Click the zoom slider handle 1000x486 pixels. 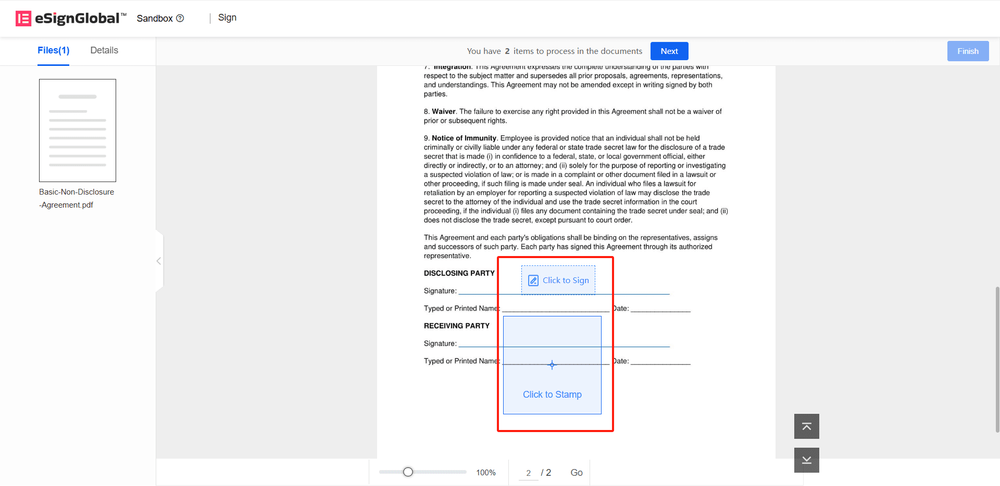(x=408, y=472)
